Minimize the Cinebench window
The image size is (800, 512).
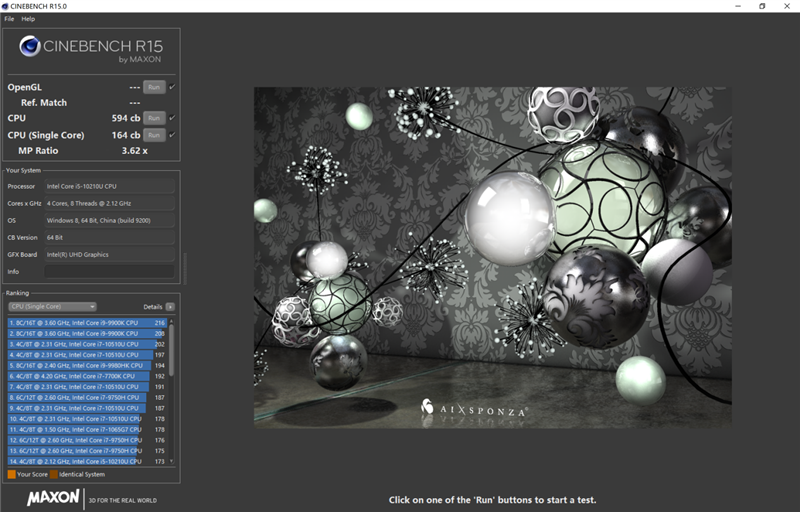coord(738,6)
